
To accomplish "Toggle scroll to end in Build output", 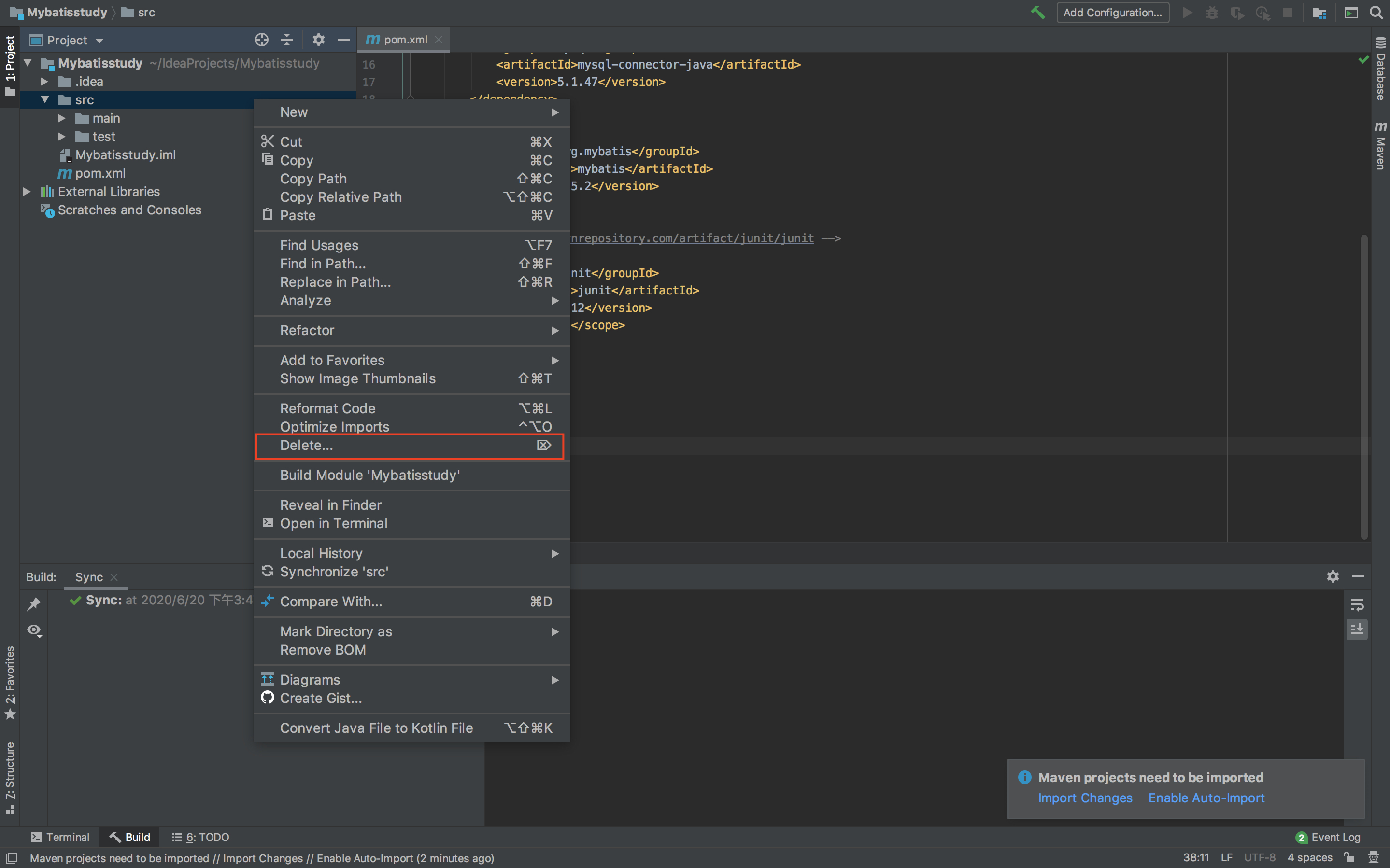I will coord(1357,630).
